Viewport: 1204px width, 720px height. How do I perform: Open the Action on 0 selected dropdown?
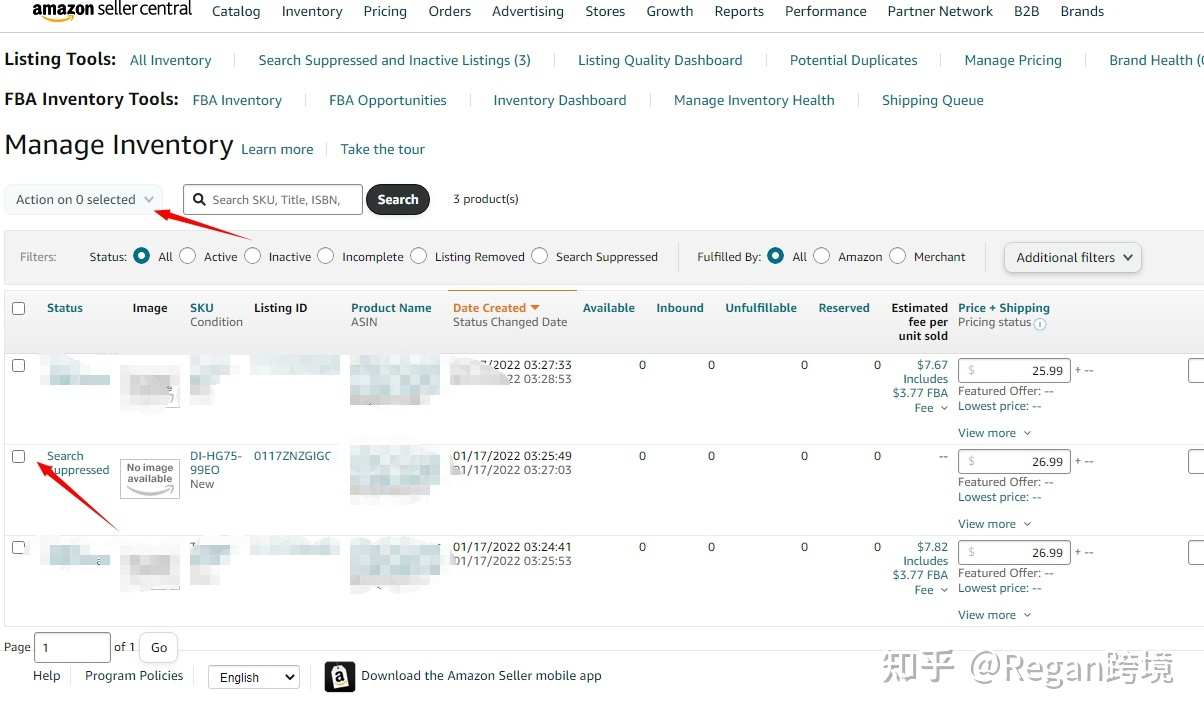84,200
